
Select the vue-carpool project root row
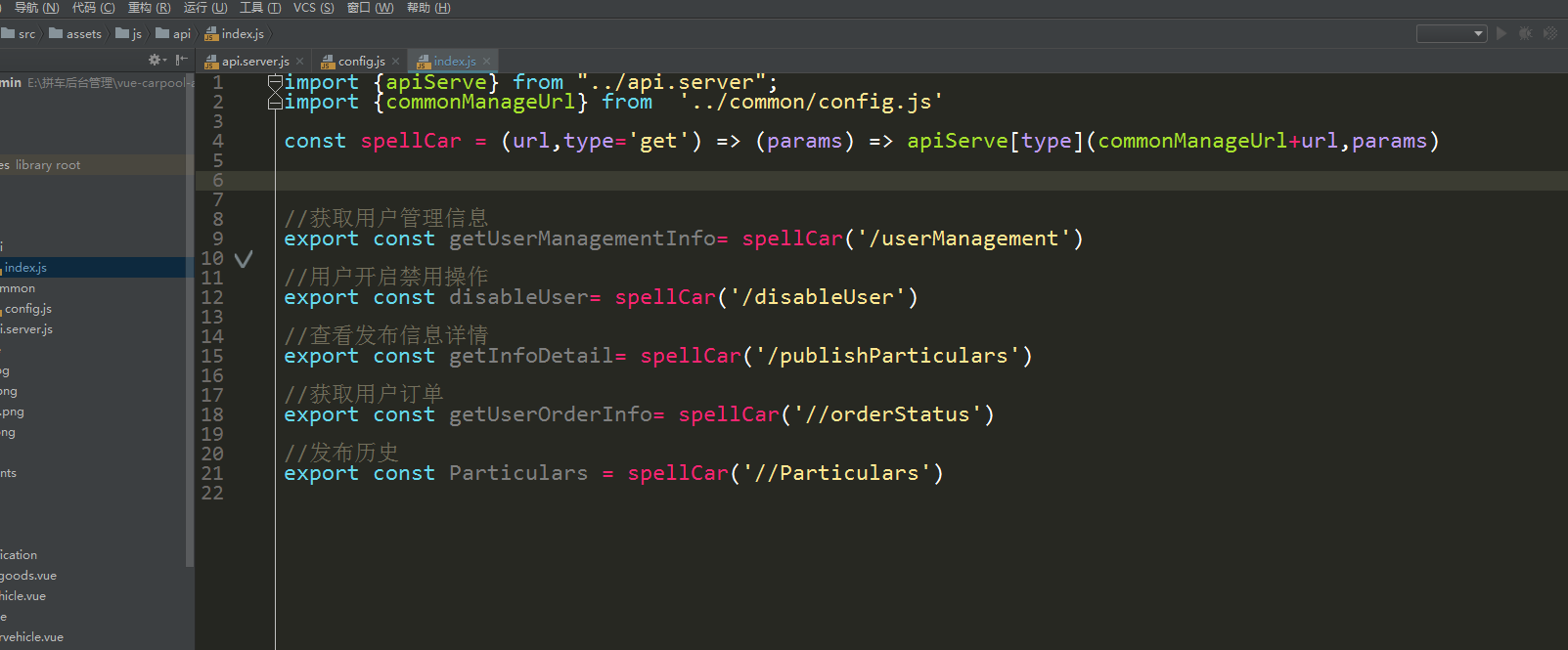coord(93,83)
